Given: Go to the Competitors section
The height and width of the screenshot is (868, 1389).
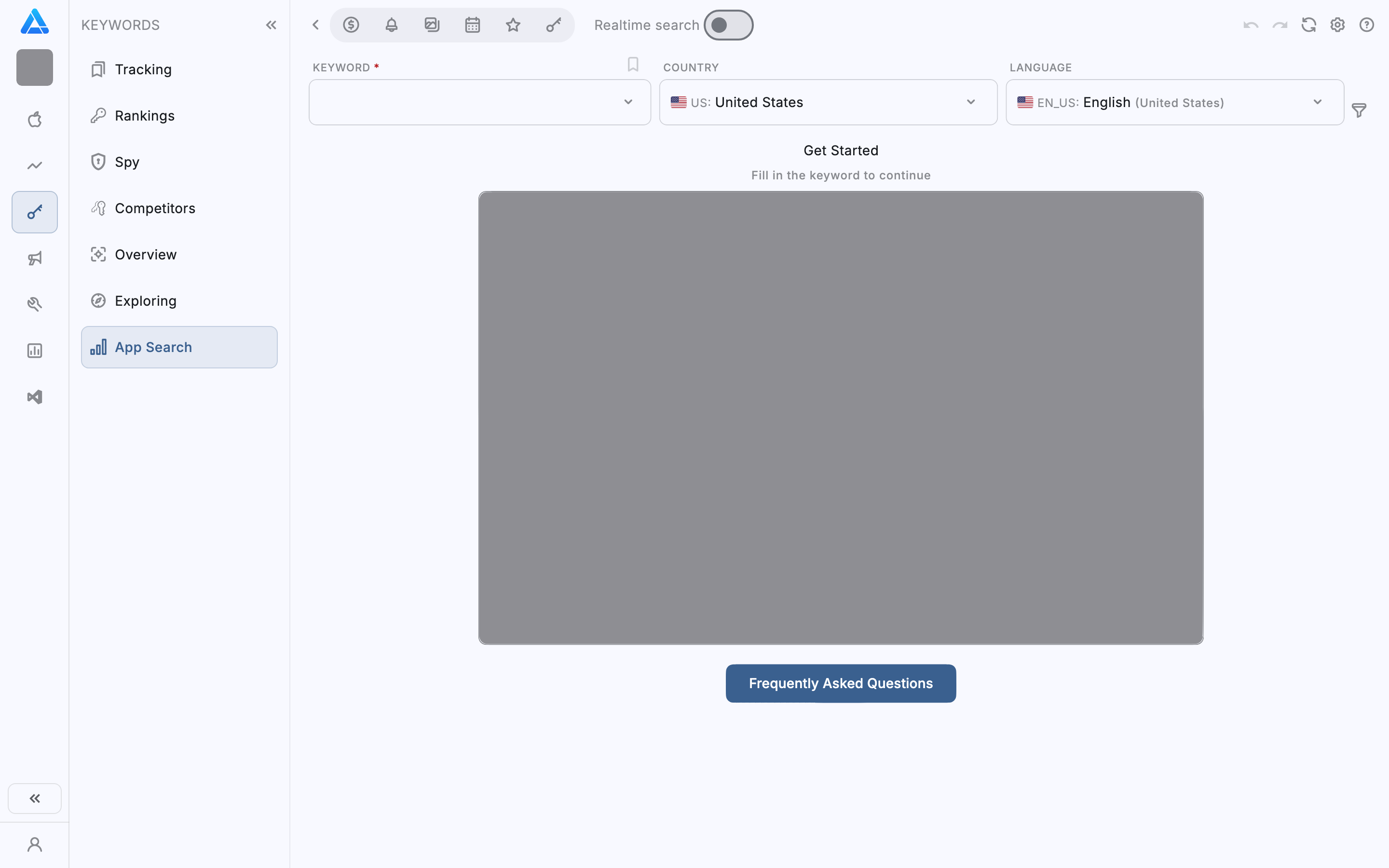Looking at the screenshot, I should (x=154, y=208).
